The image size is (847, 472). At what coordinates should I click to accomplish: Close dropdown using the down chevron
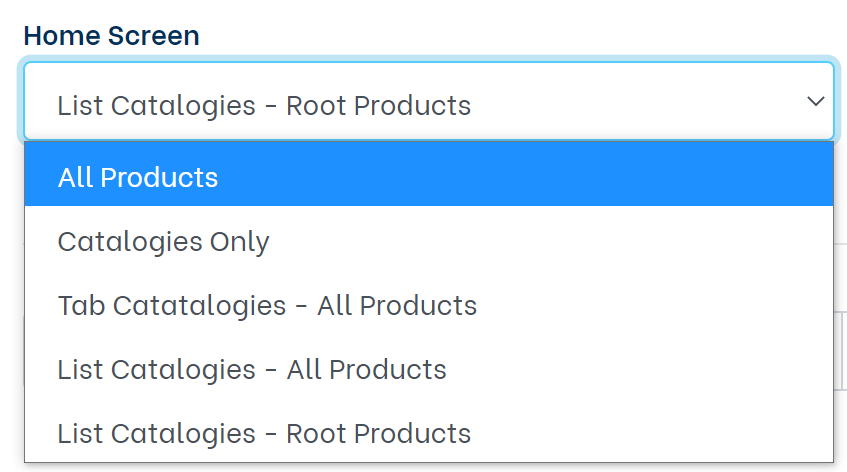click(815, 102)
